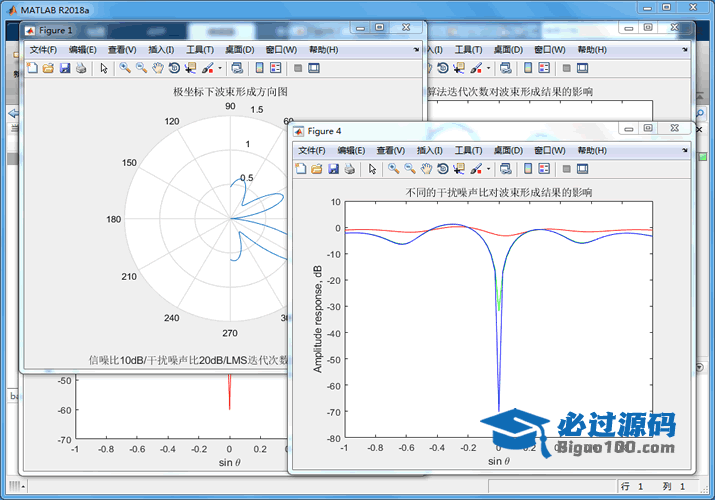Open 窗口(W) menu in Figure 1

coord(281,50)
